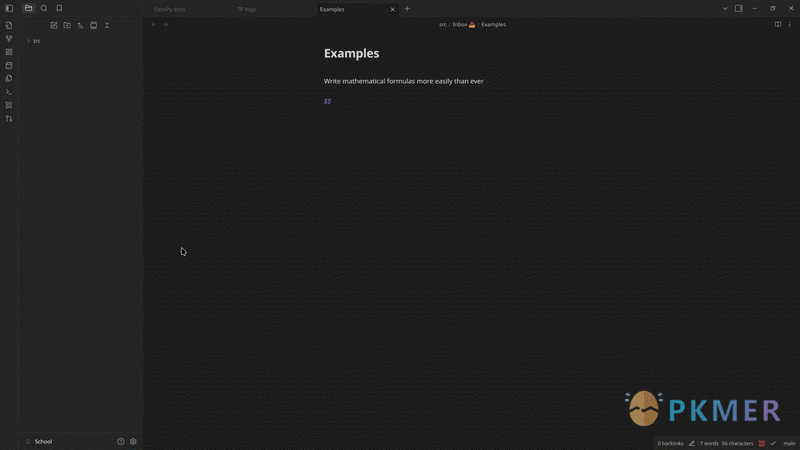This screenshot has width=800, height=450.
Task: Open command palette from the ribbon
Action: click(x=9, y=91)
